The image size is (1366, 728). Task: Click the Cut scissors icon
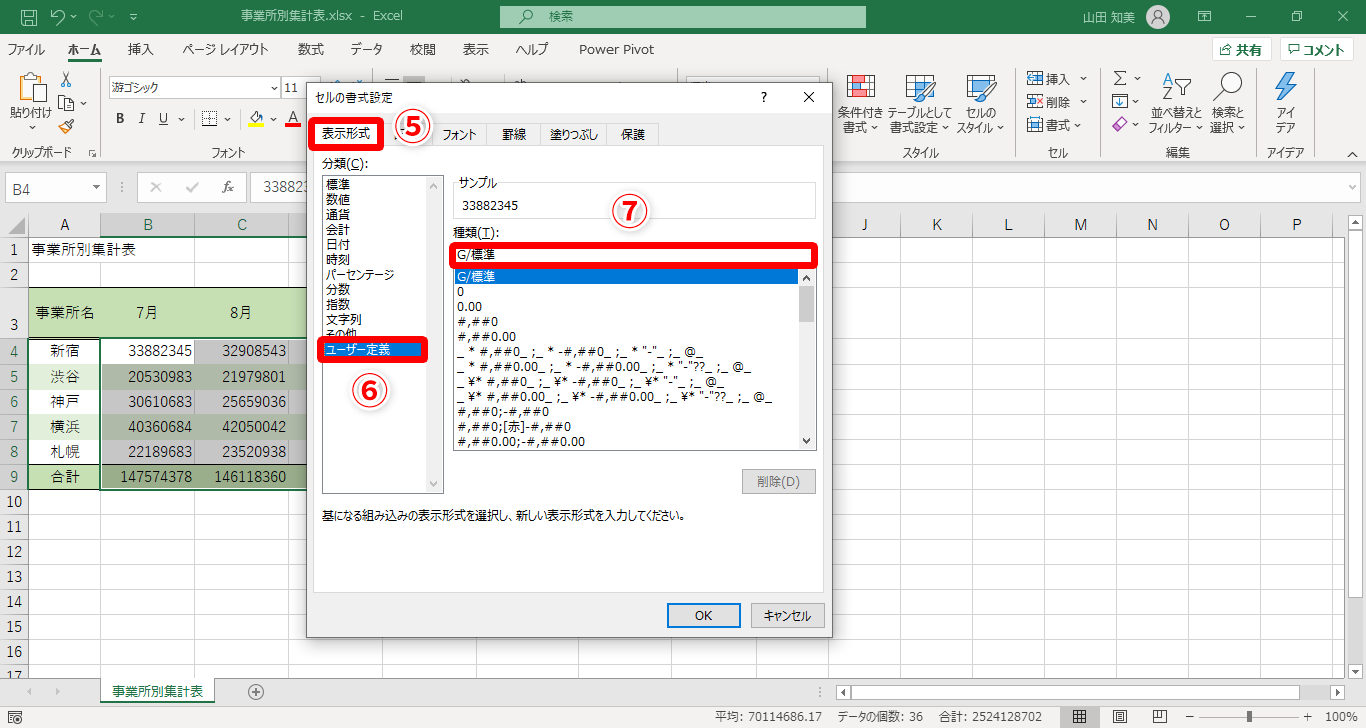[x=66, y=80]
